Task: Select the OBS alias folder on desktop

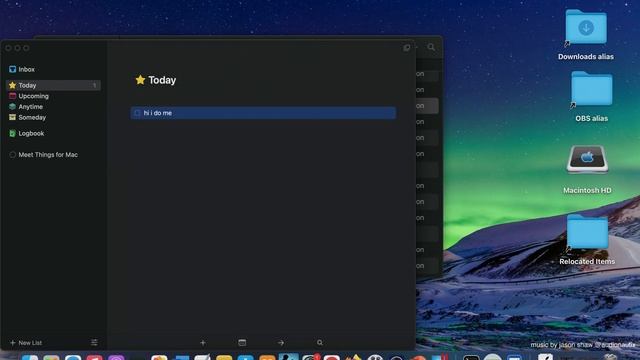Action: pyautogui.click(x=591, y=89)
